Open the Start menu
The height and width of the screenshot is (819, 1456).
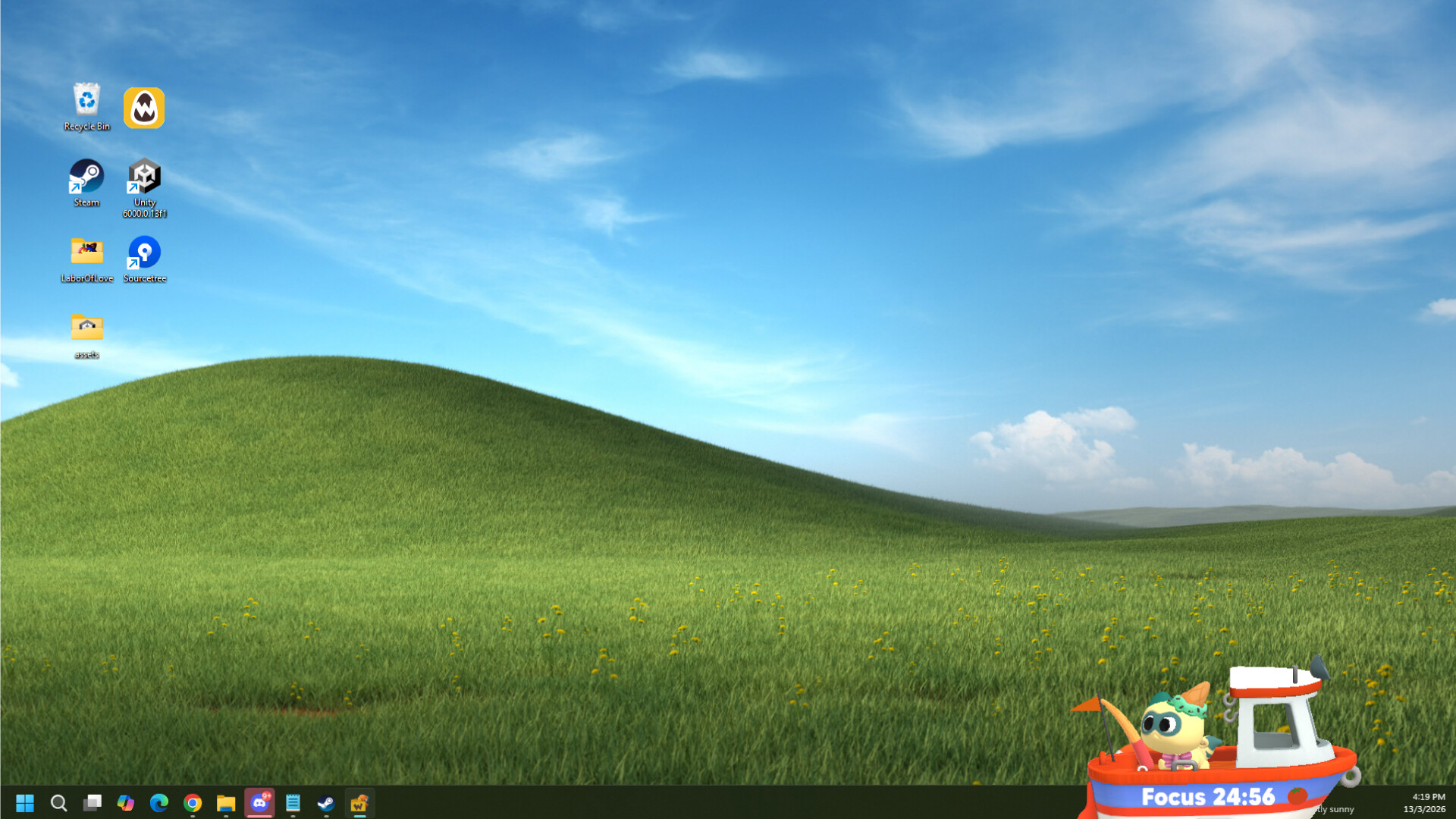[x=25, y=802]
